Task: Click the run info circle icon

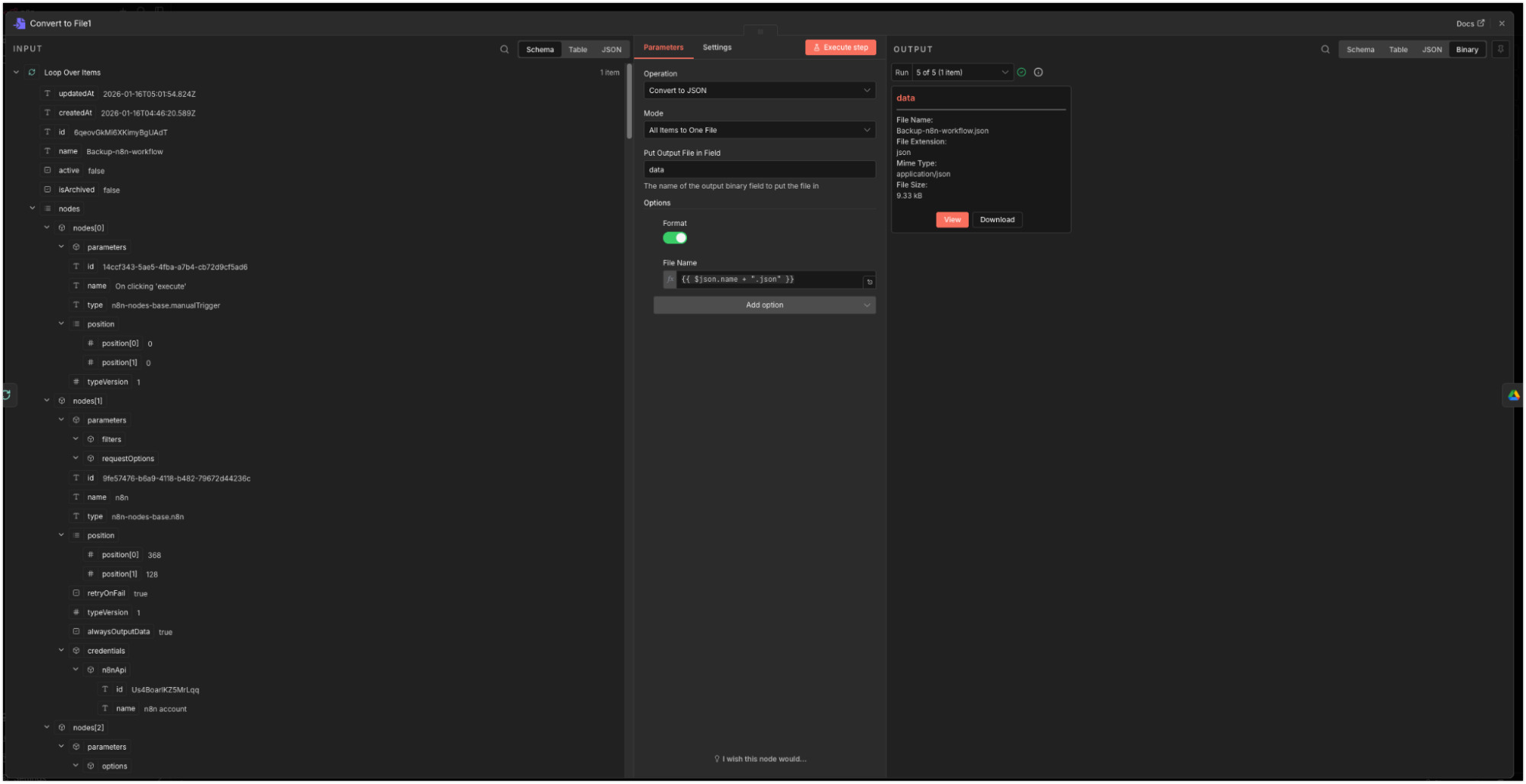Action: click(x=1038, y=73)
